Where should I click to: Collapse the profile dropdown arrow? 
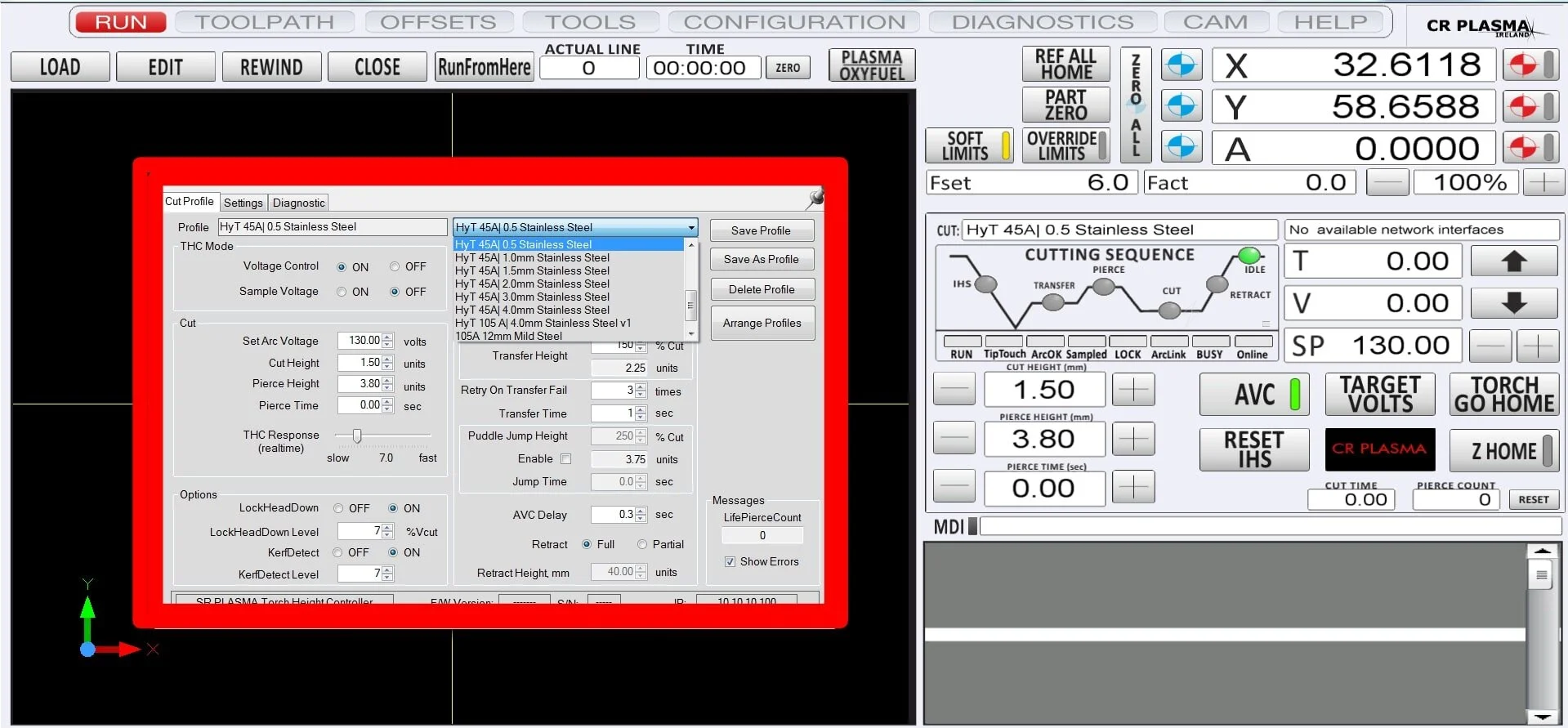pyautogui.click(x=691, y=227)
